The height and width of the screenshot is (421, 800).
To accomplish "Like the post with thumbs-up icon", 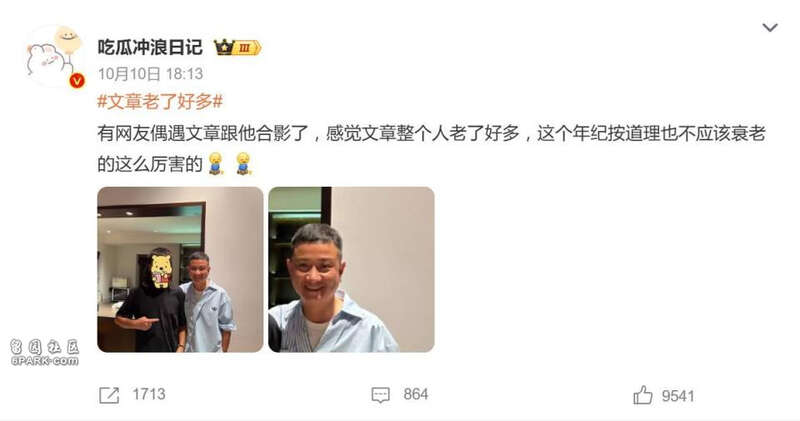I will click(x=642, y=395).
